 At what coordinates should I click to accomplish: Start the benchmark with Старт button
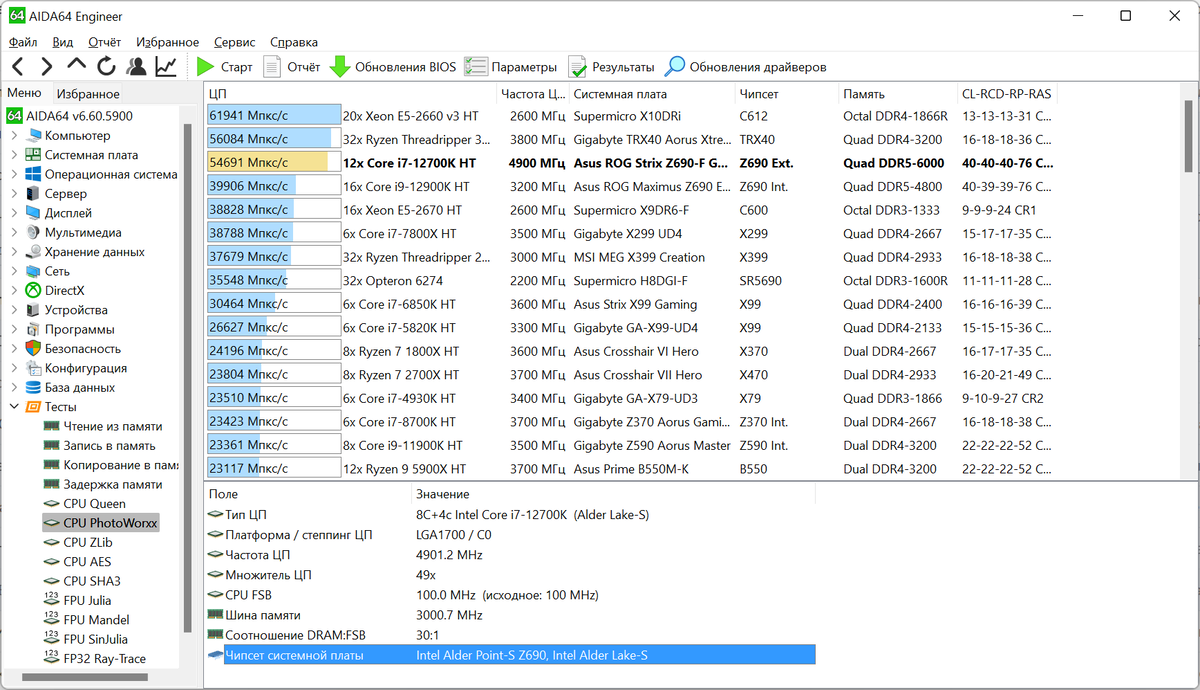(224, 67)
